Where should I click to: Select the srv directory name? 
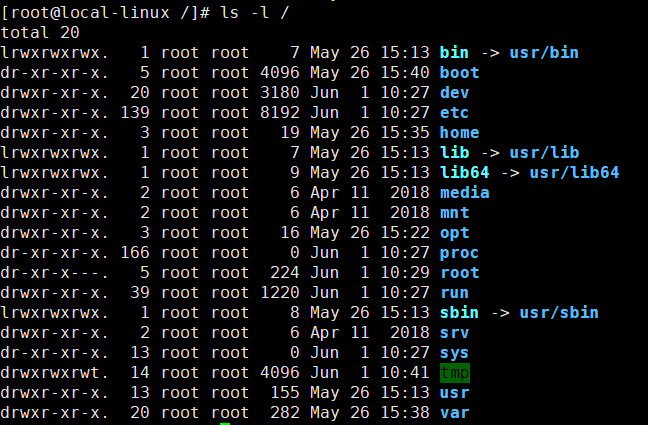[454, 332]
